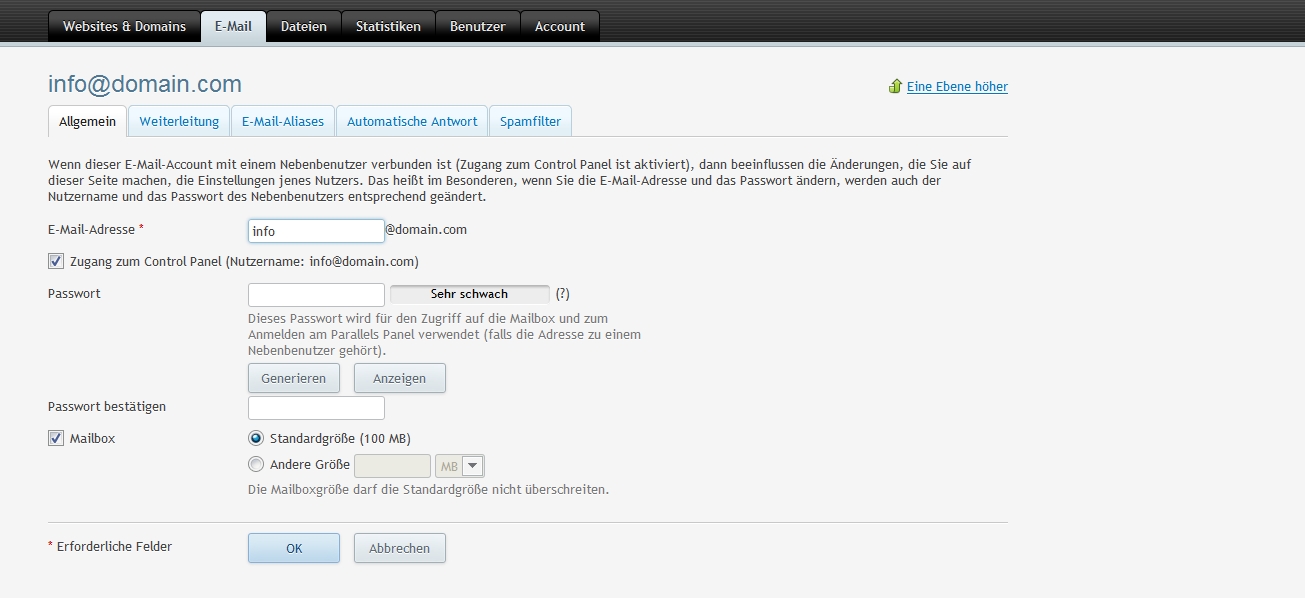
Task: Open the E-Mail-Aliases sub-tab
Action: point(283,122)
